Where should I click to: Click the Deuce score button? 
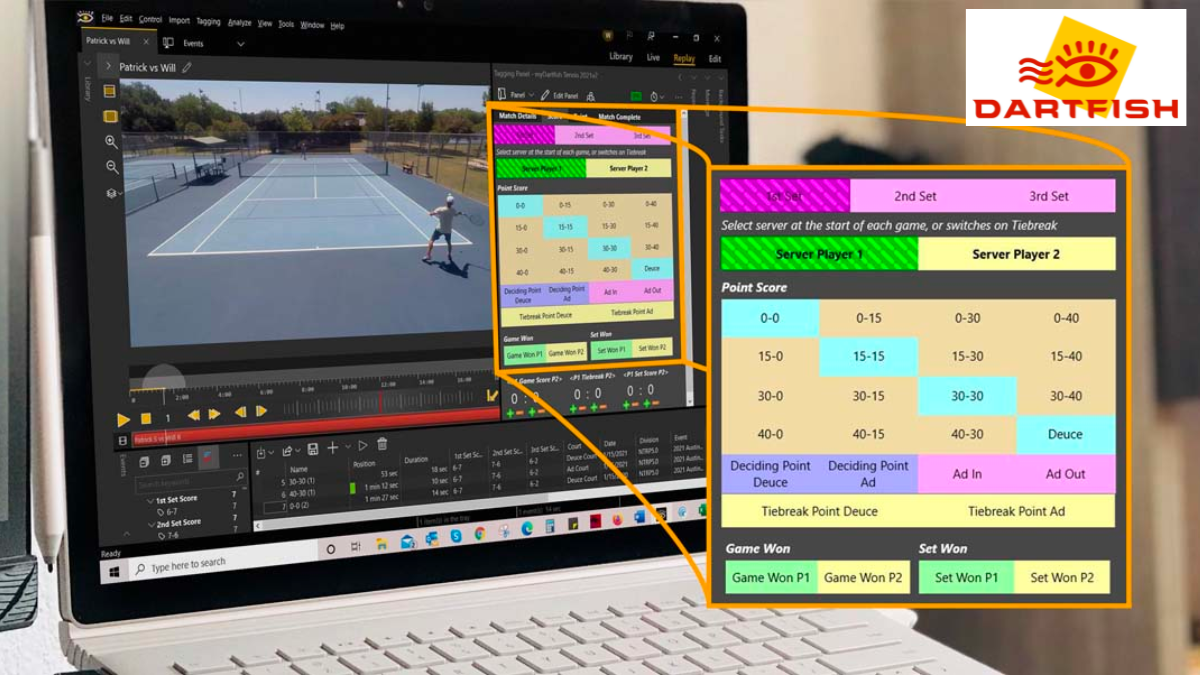(1065, 434)
